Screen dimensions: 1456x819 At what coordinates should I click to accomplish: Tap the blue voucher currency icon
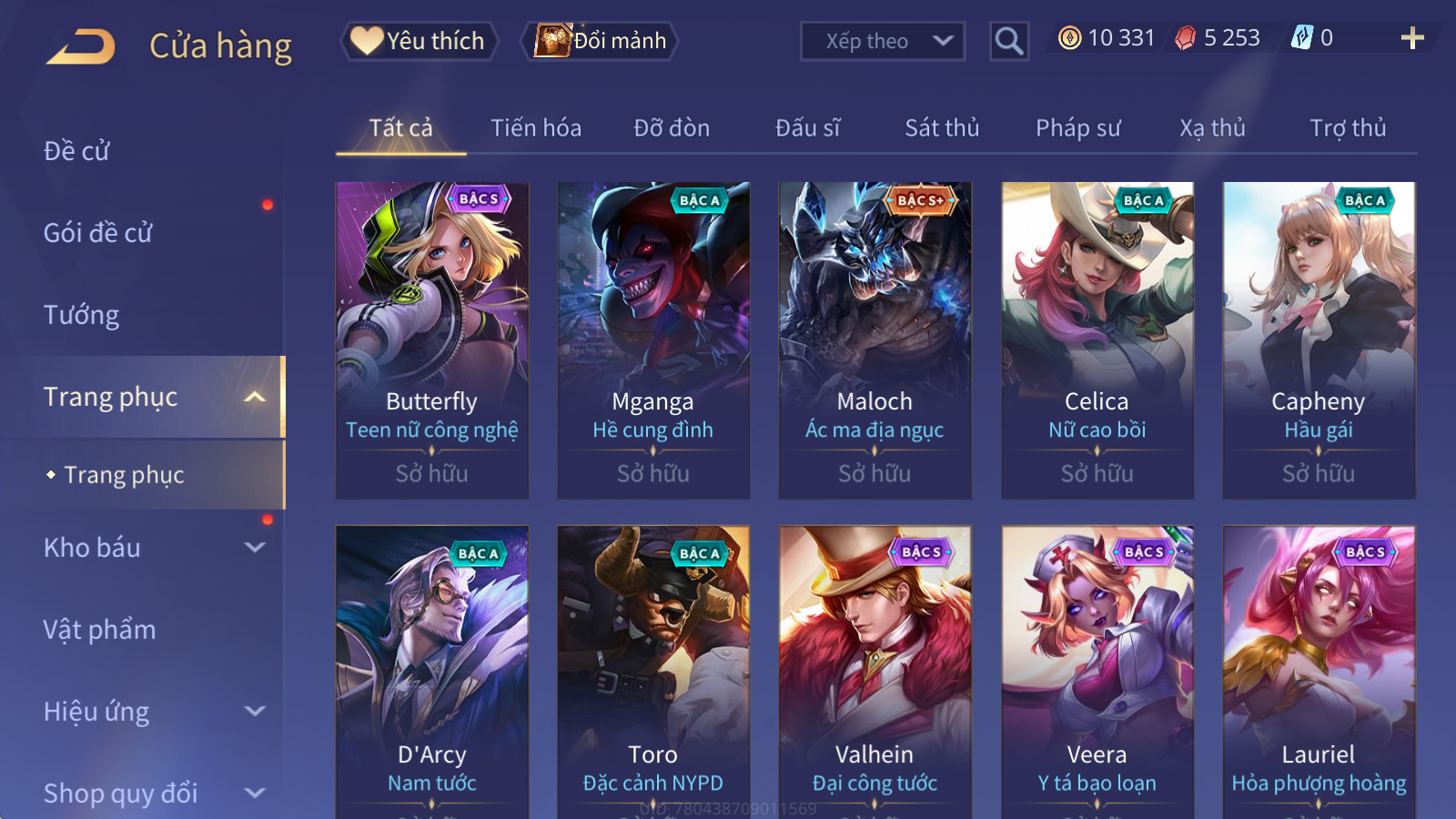pyautogui.click(x=1302, y=37)
